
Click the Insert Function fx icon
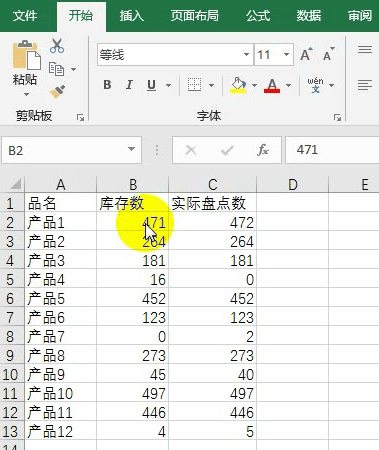tap(263, 150)
